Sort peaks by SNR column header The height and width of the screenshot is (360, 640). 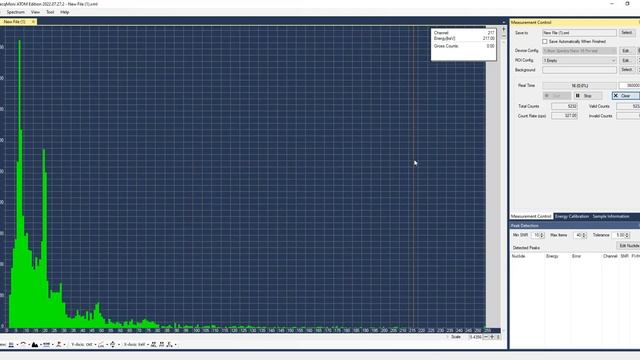click(624, 256)
